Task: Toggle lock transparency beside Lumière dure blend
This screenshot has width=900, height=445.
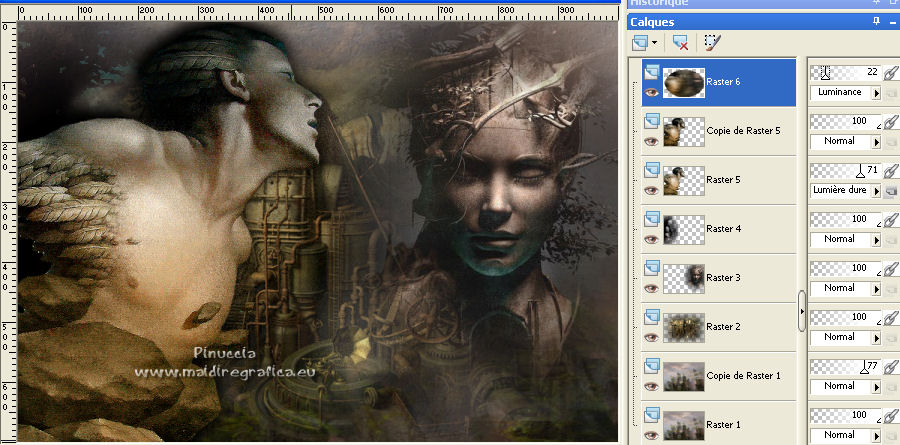Action: pyautogui.click(x=891, y=192)
